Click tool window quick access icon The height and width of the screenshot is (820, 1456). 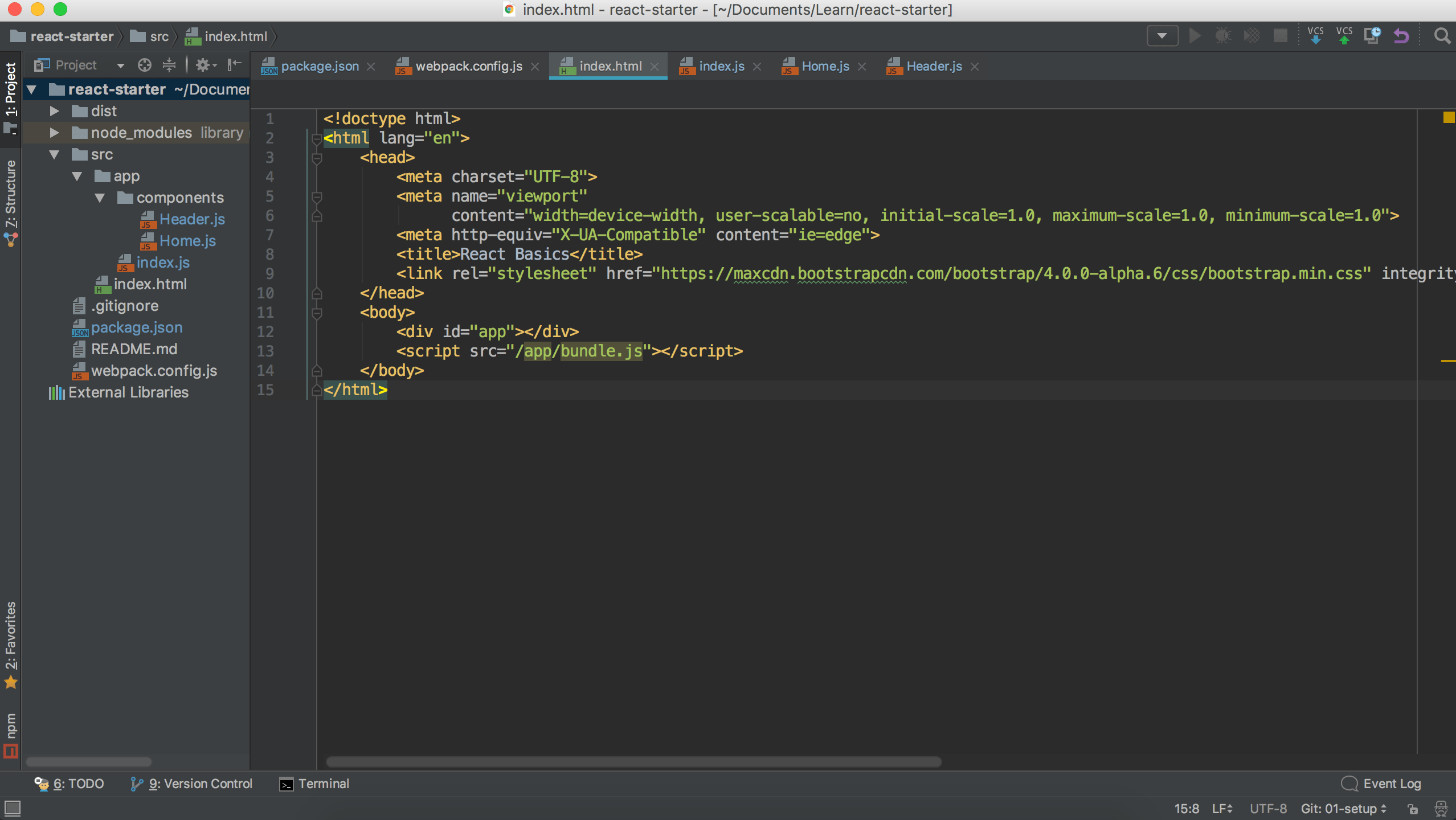(13, 807)
